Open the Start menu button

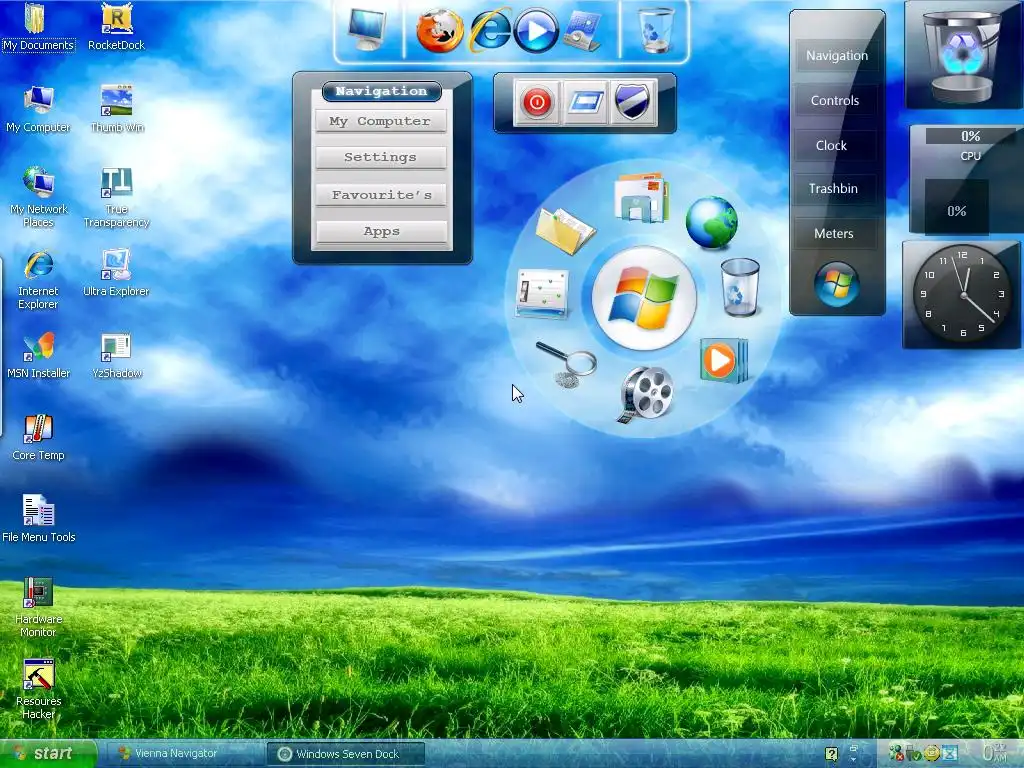(x=46, y=754)
